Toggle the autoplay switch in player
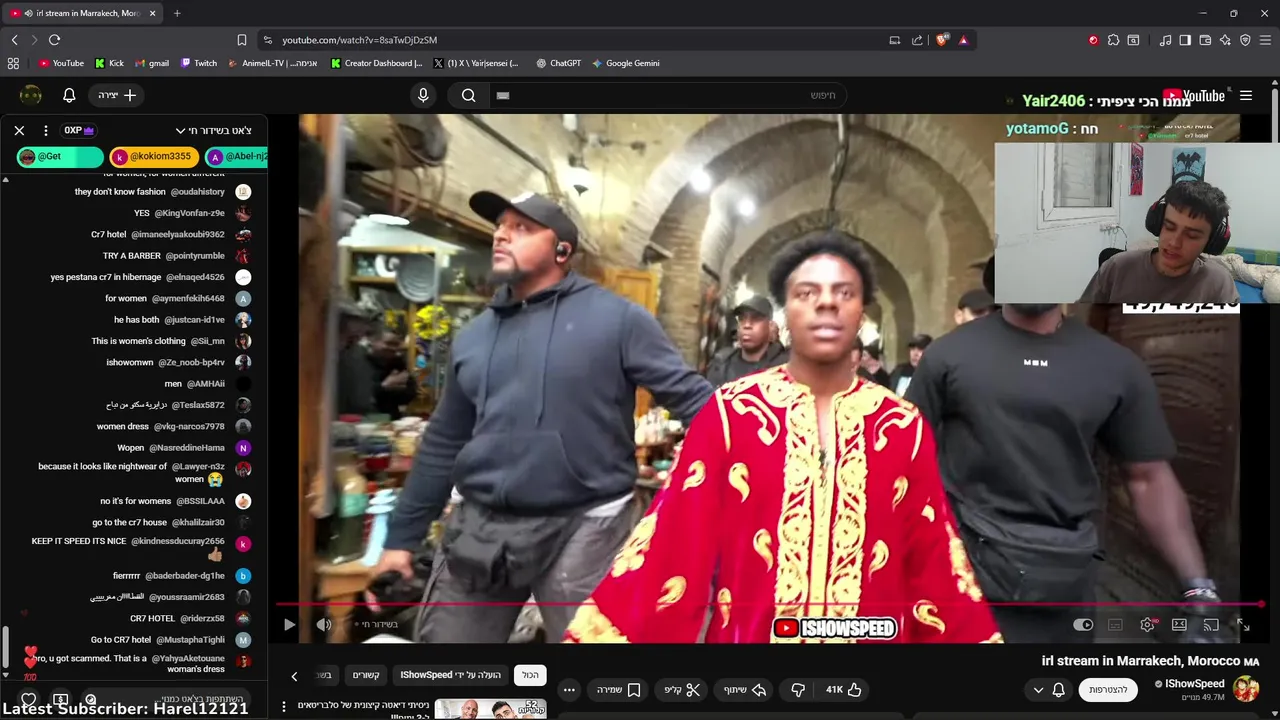This screenshot has width=1280, height=720. 1084,625
